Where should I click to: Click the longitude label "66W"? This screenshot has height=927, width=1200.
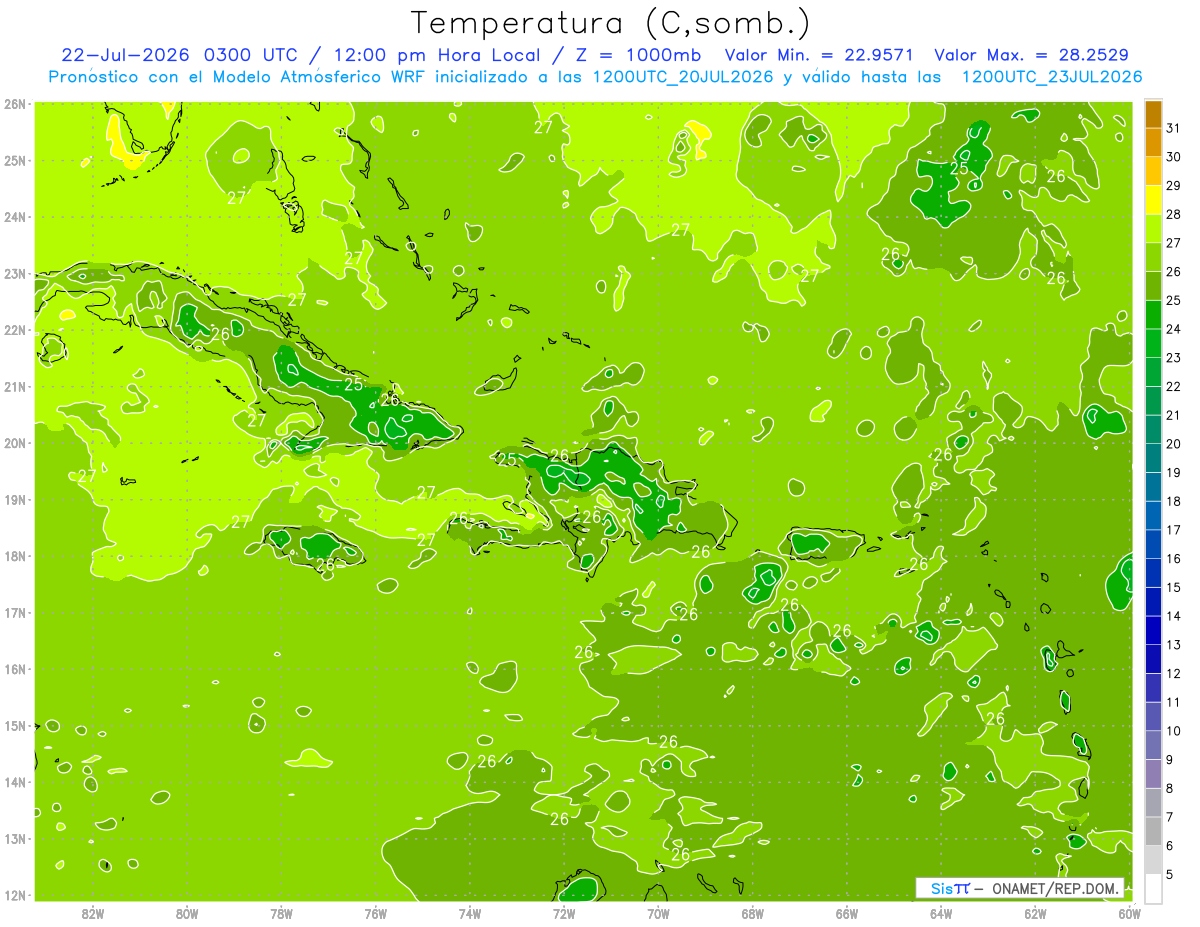tap(847, 913)
